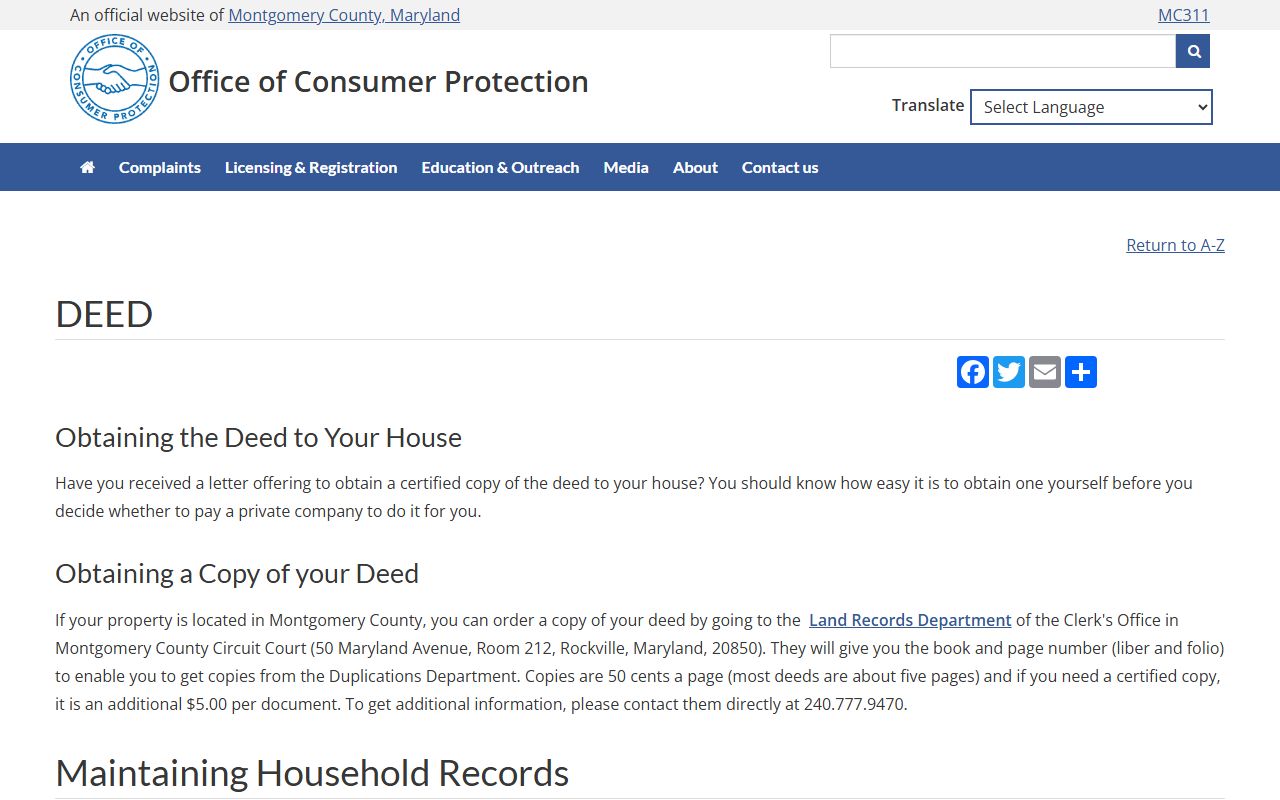This screenshot has width=1280, height=800.
Task: Click the Office of Consumer Protection handshake logo
Action: point(114,79)
